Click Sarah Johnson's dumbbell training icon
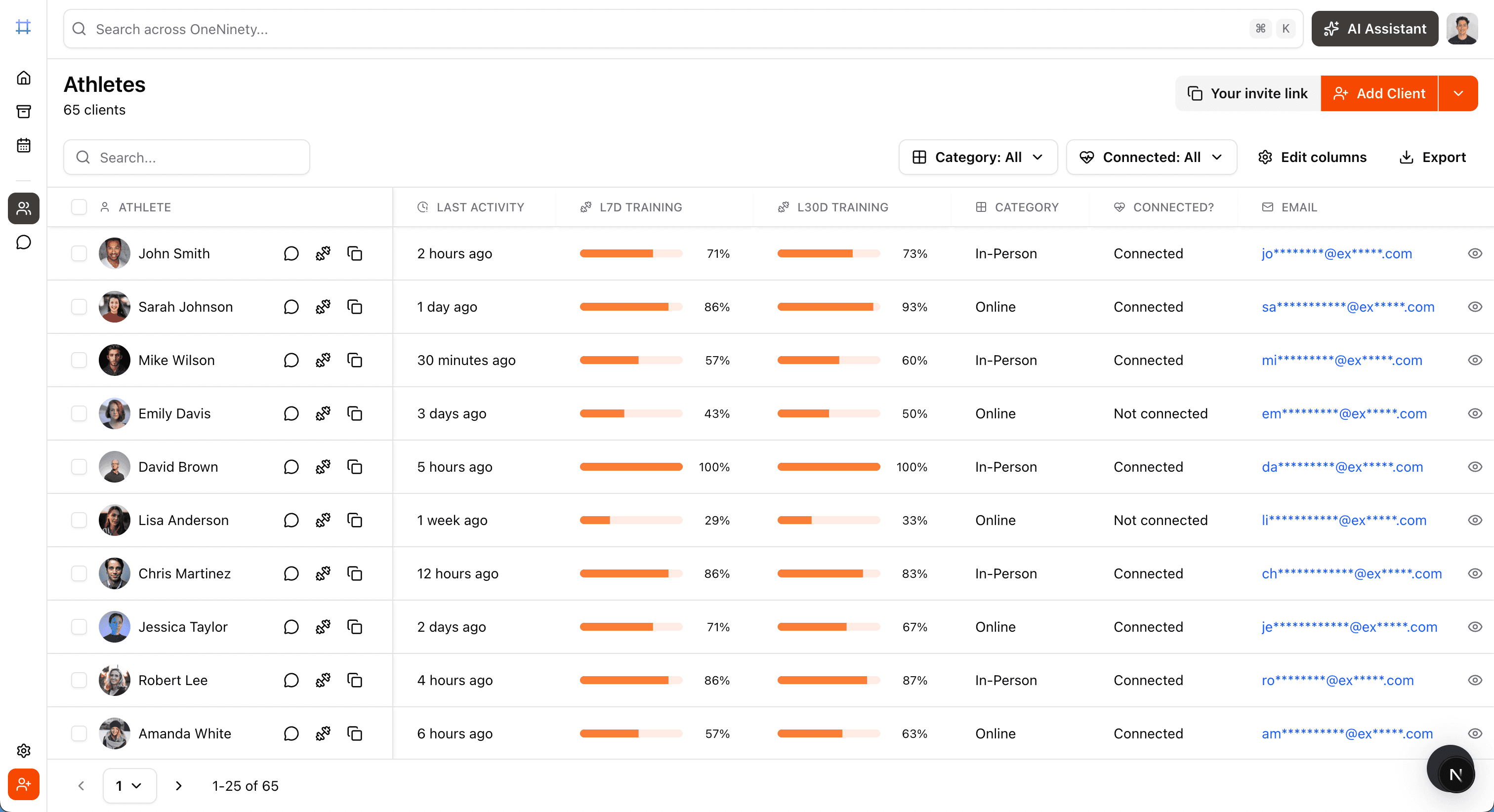The height and width of the screenshot is (812, 1494). click(323, 307)
